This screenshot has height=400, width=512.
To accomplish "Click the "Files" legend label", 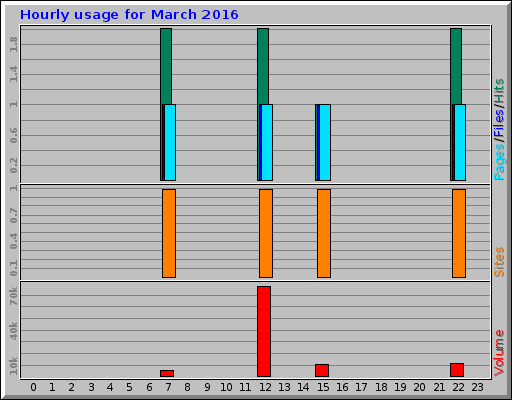I will pyautogui.click(x=499, y=123).
